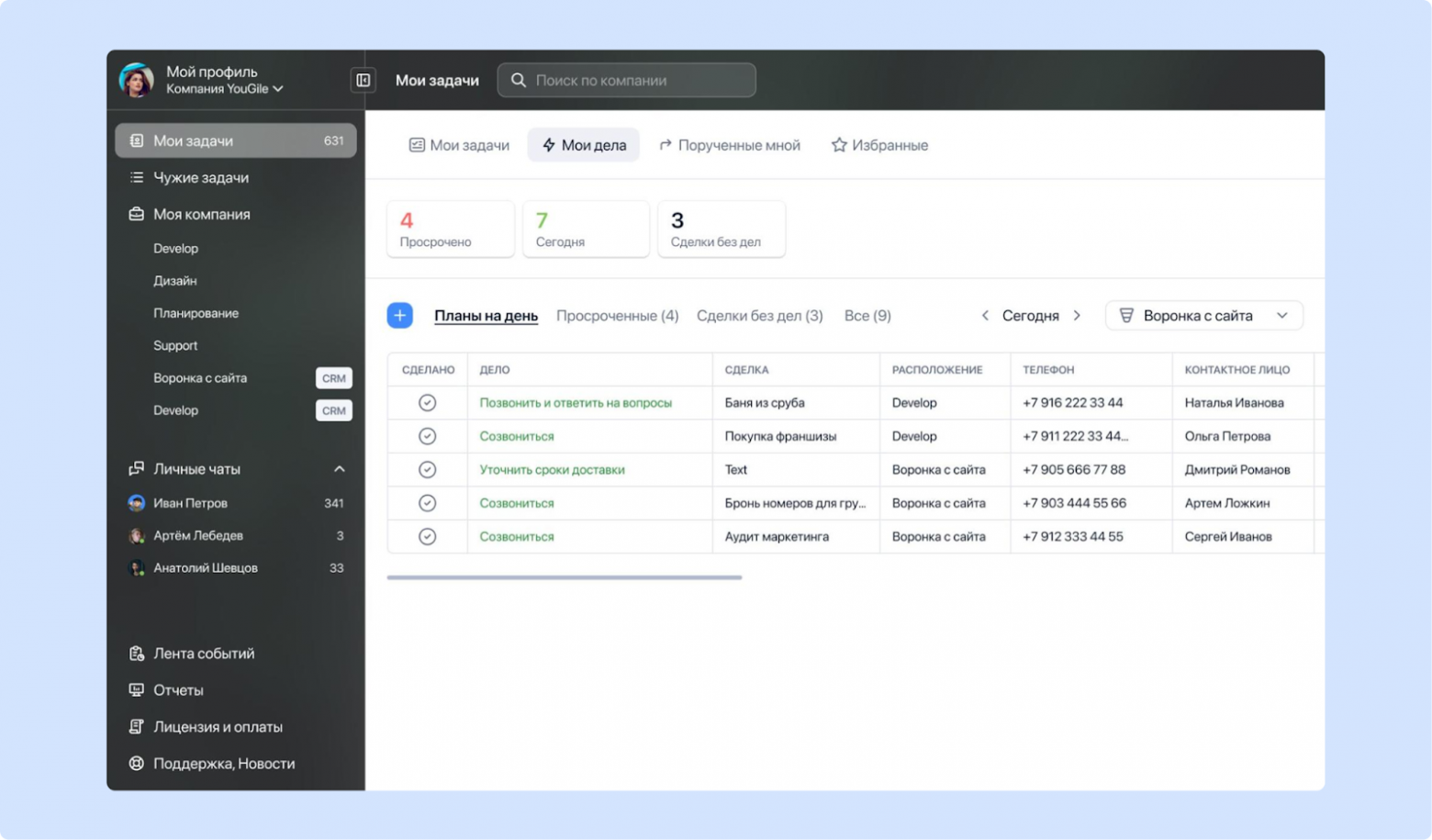Switch to the Порученные мной tab
Screen dimensions: 1432x840
(730, 144)
